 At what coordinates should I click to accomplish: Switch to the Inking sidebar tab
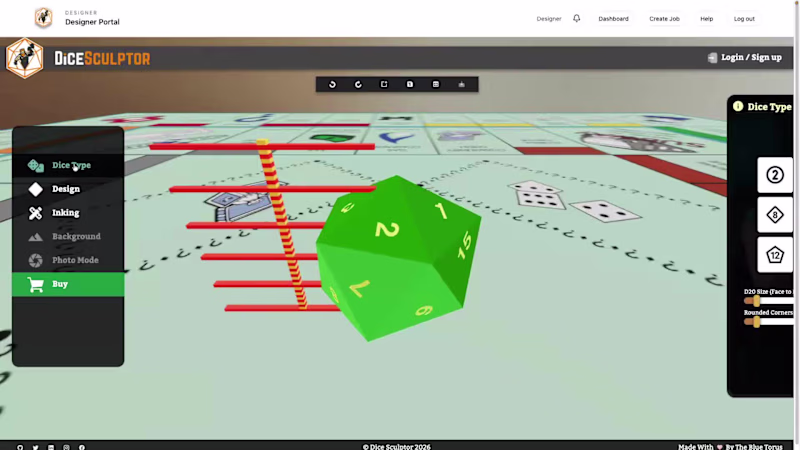pos(68,213)
